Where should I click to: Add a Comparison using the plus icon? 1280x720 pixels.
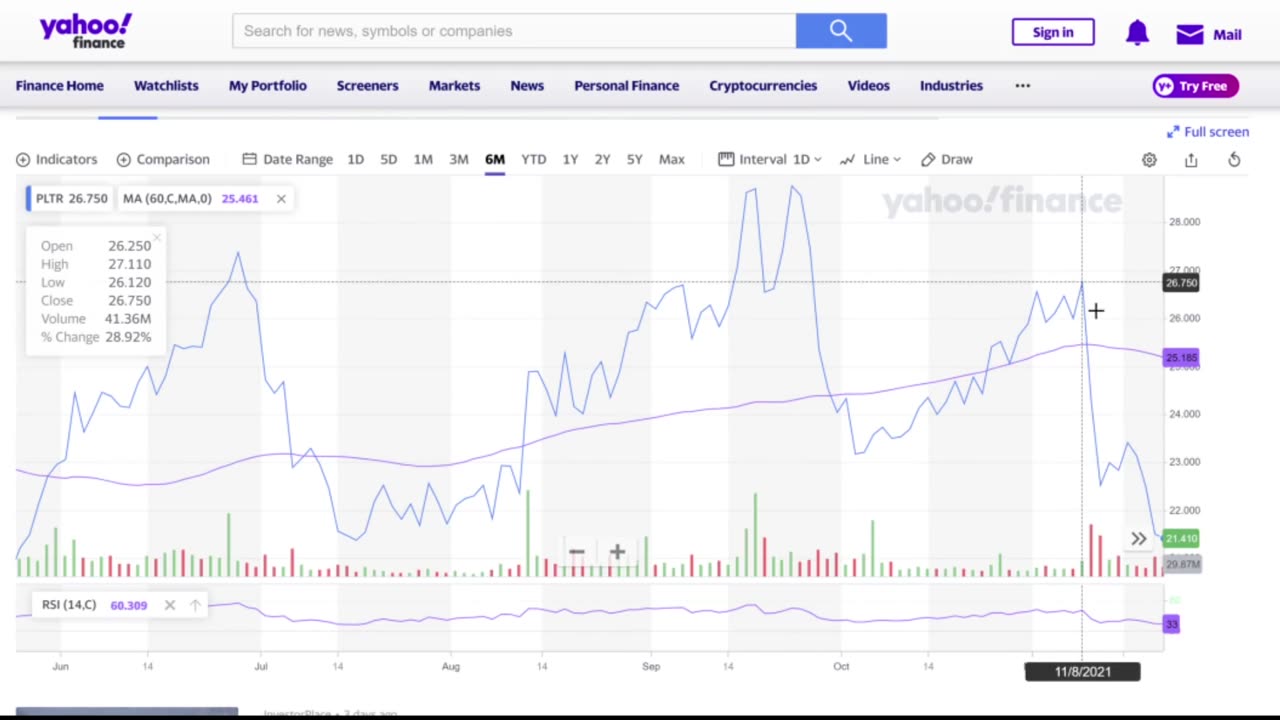124,159
